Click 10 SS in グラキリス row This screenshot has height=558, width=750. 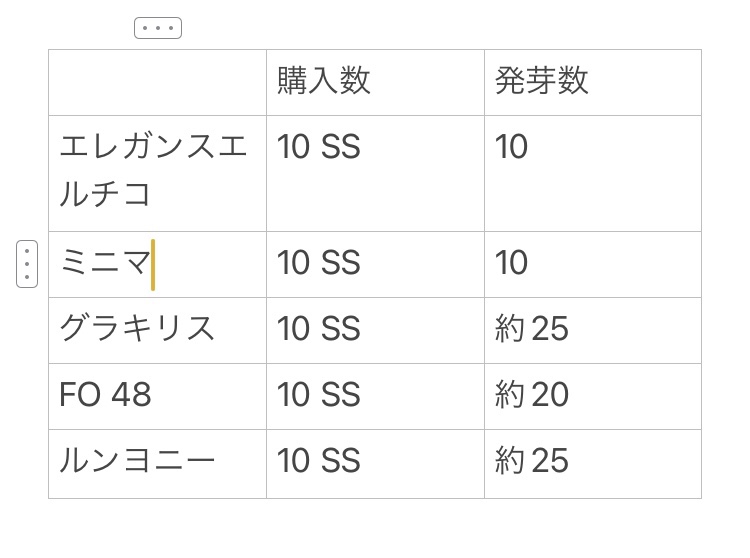[x=319, y=329]
